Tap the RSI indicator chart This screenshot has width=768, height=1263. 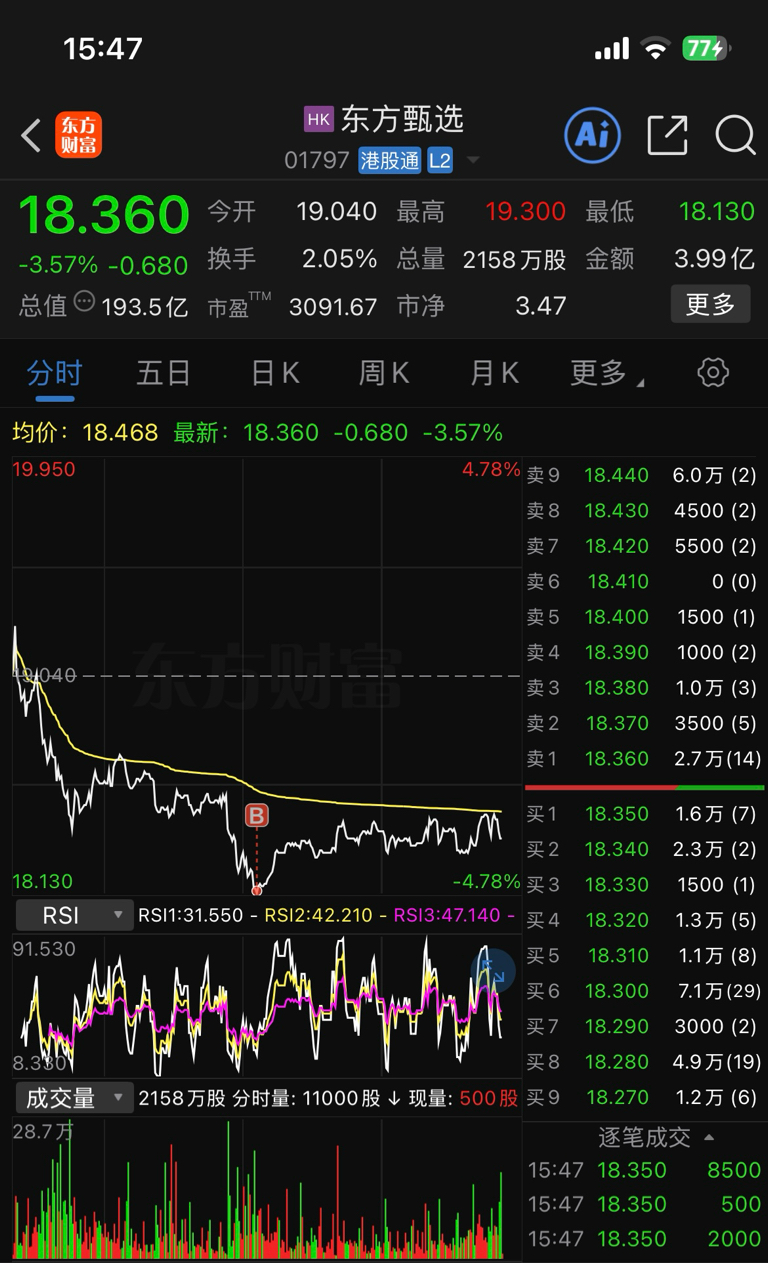click(267, 1005)
